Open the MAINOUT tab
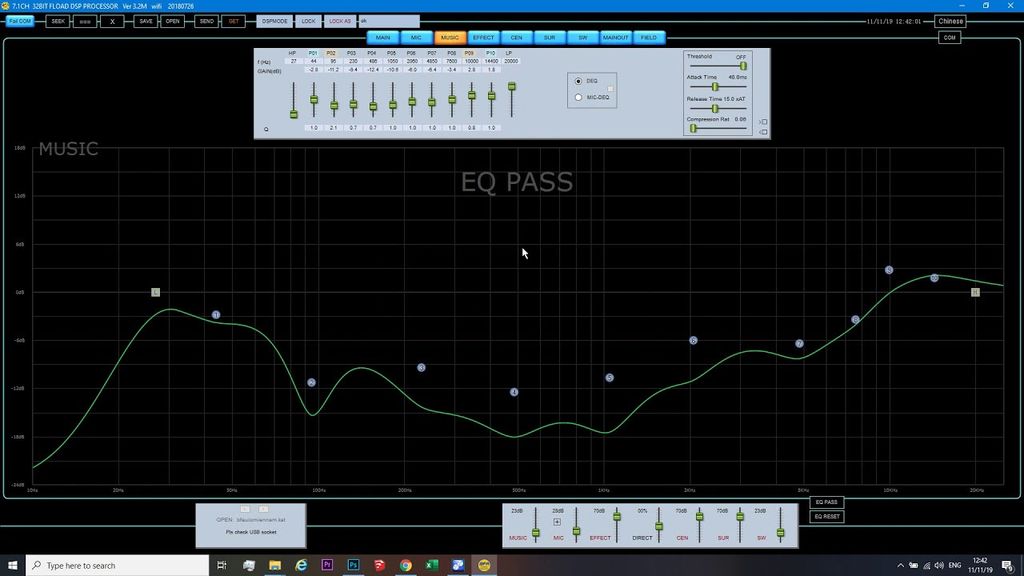Viewport: 1024px width, 576px height. [615, 38]
